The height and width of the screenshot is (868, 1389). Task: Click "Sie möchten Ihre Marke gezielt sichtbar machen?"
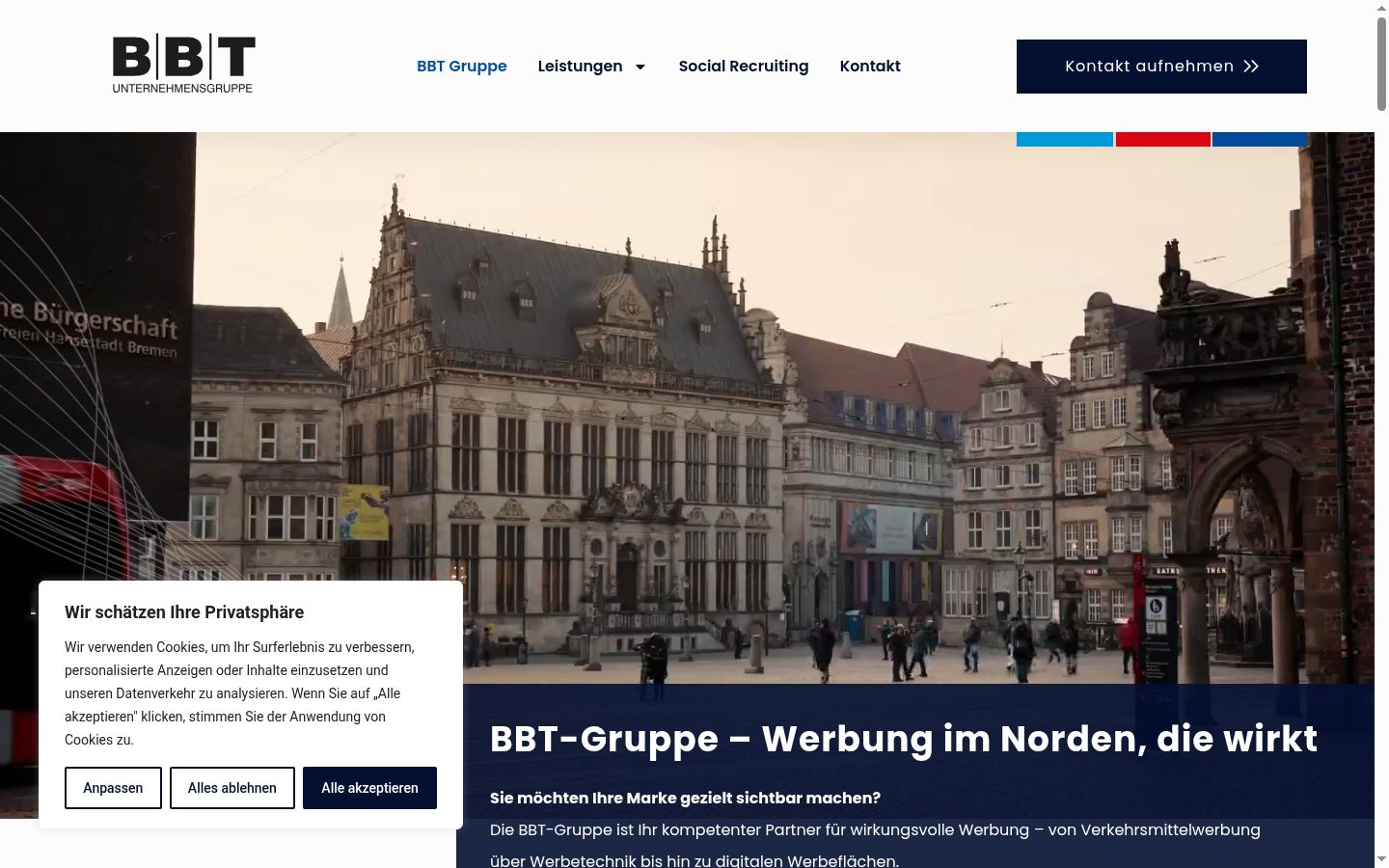pyautogui.click(x=685, y=798)
